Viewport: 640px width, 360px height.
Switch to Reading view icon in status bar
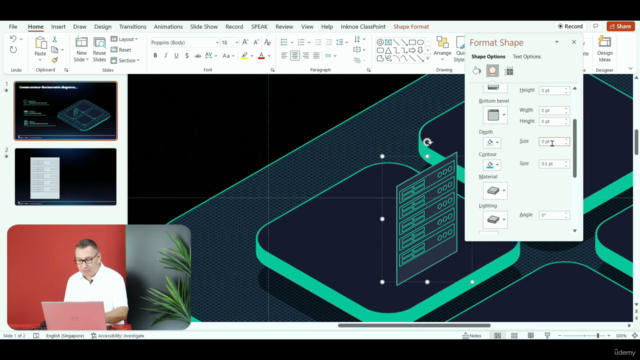coord(531,336)
